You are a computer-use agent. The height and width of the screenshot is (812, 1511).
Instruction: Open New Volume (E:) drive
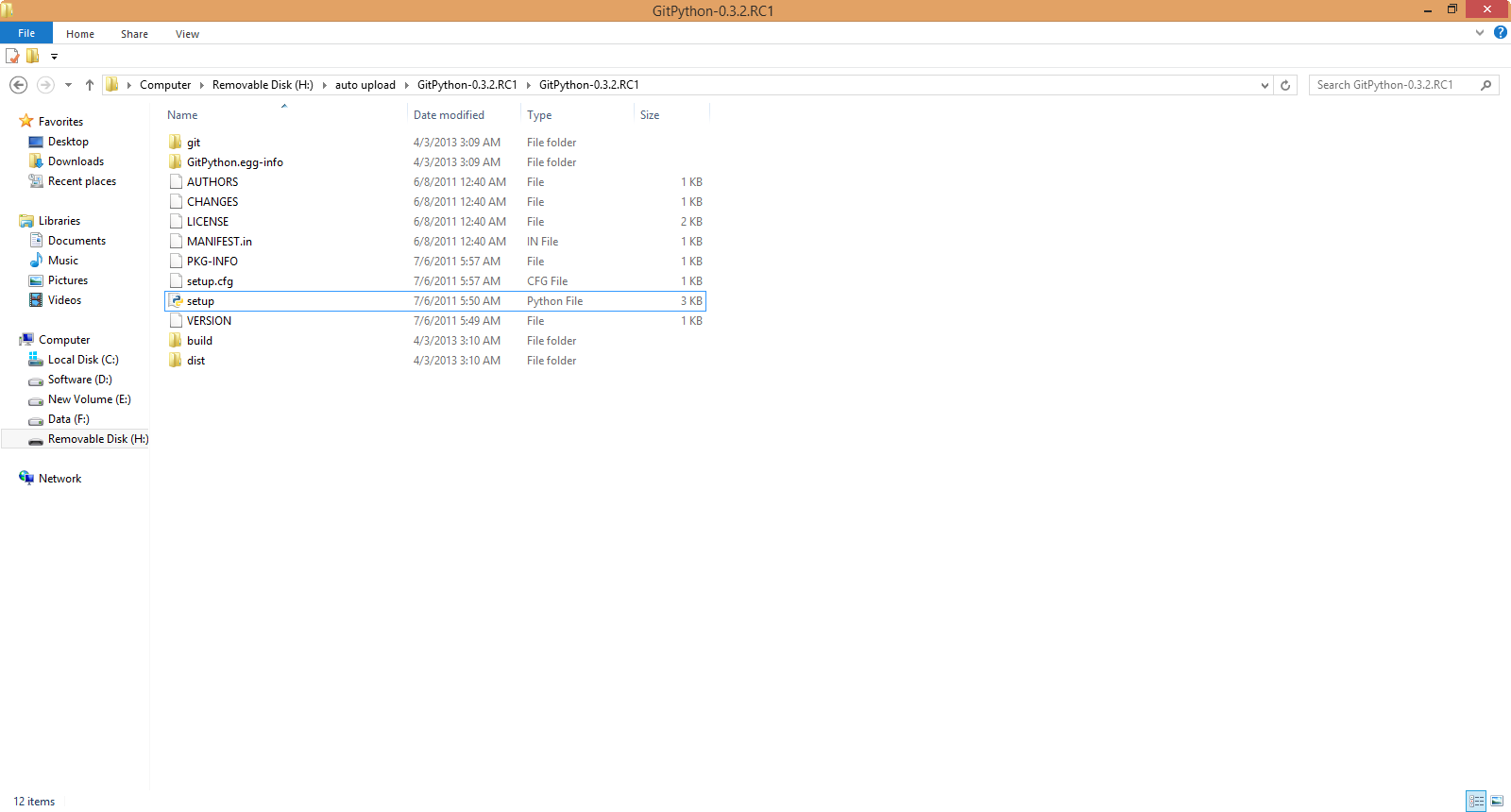click(x=90, y=399)
